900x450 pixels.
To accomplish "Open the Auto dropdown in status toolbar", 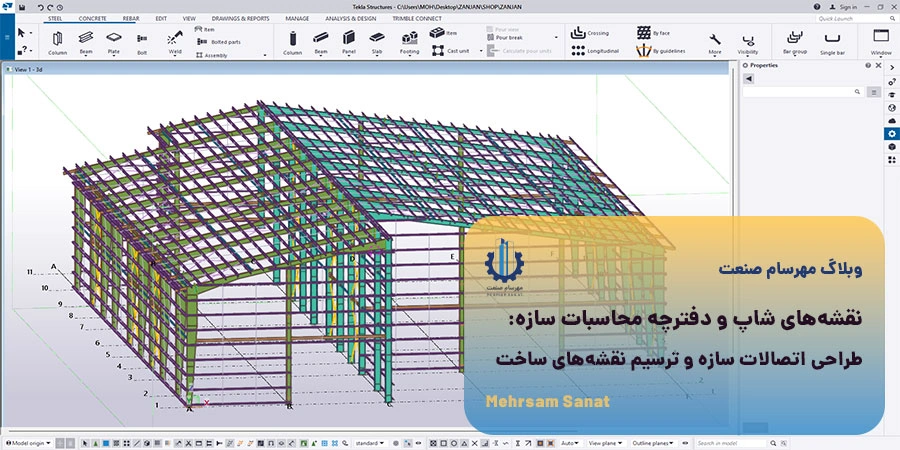I will (569, 443).
